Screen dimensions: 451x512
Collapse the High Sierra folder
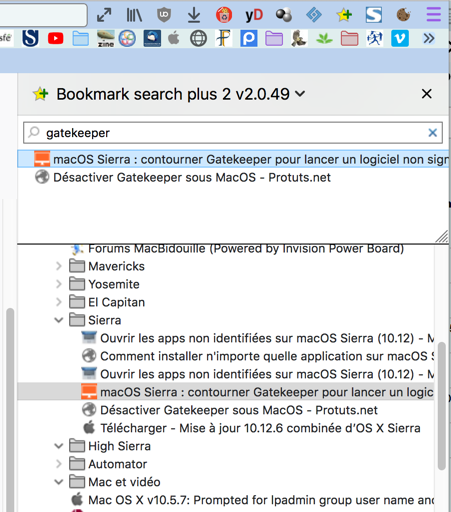coord(59,446)
